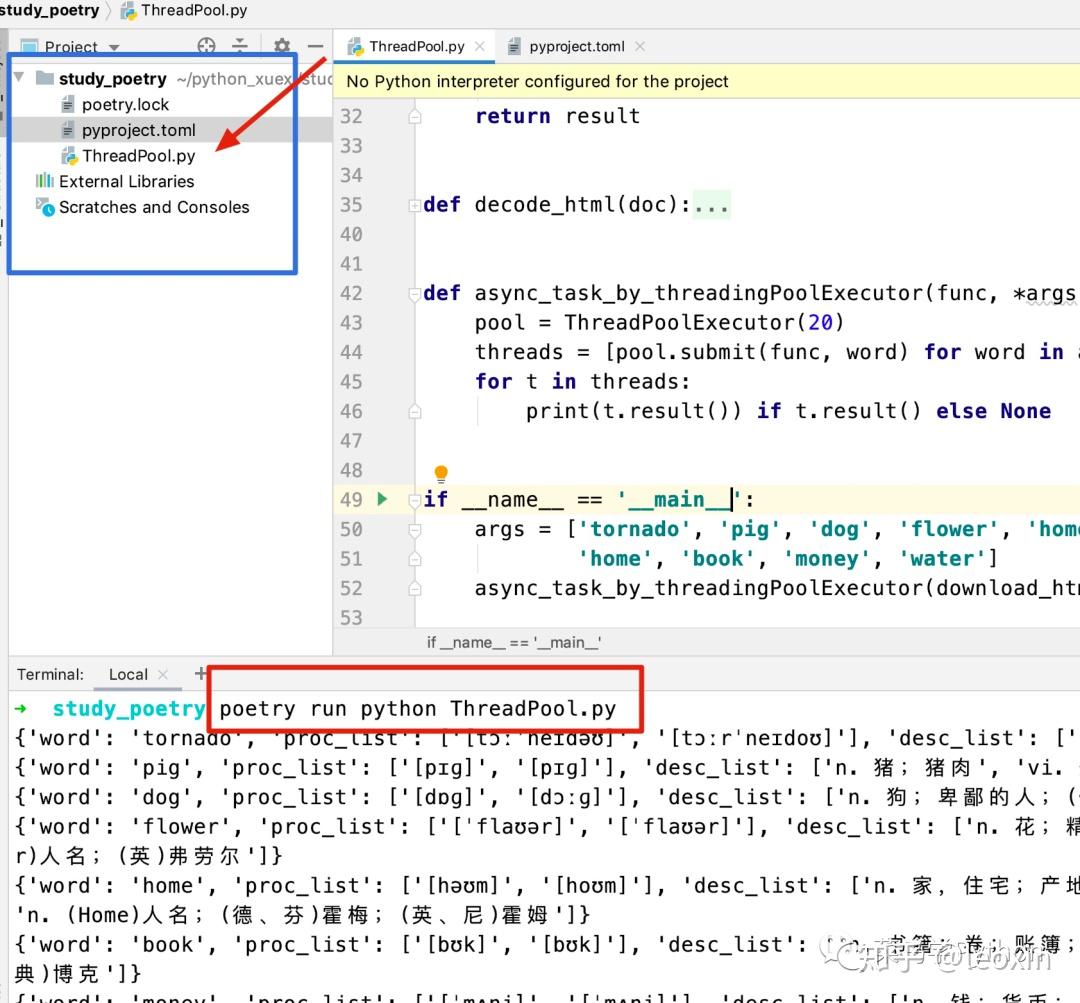This screenshot has width=1080, height=1003.
Task: Click the terminal command poetry run python
Action: 418,708
